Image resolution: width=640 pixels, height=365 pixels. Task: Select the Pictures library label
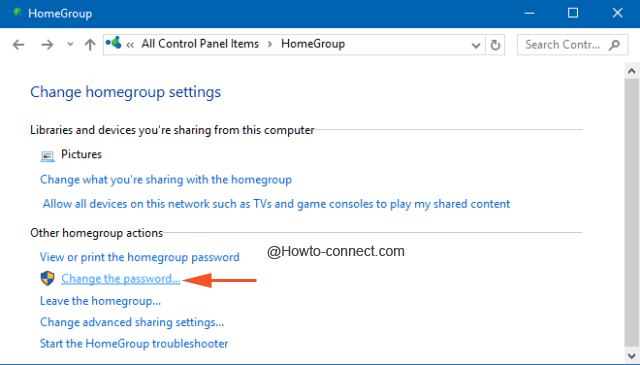81,154
